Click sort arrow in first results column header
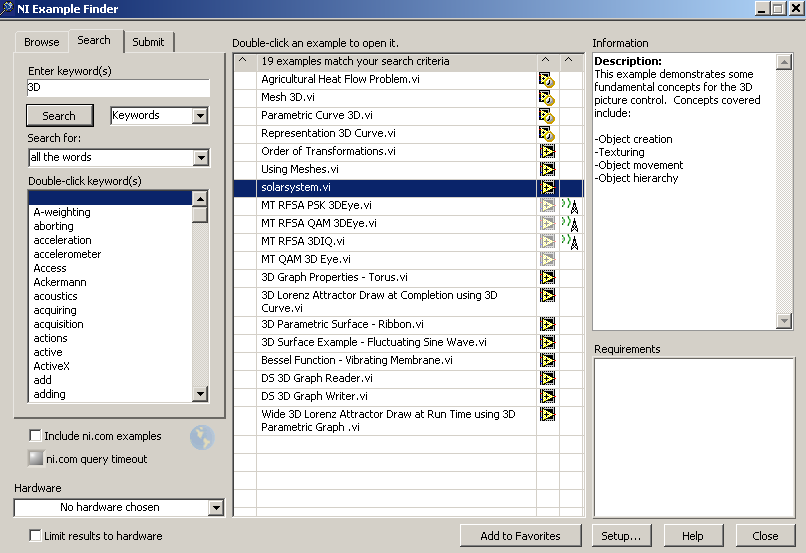Image resolution: width=806 pixels, height=553 pixels. click(243, 61)
